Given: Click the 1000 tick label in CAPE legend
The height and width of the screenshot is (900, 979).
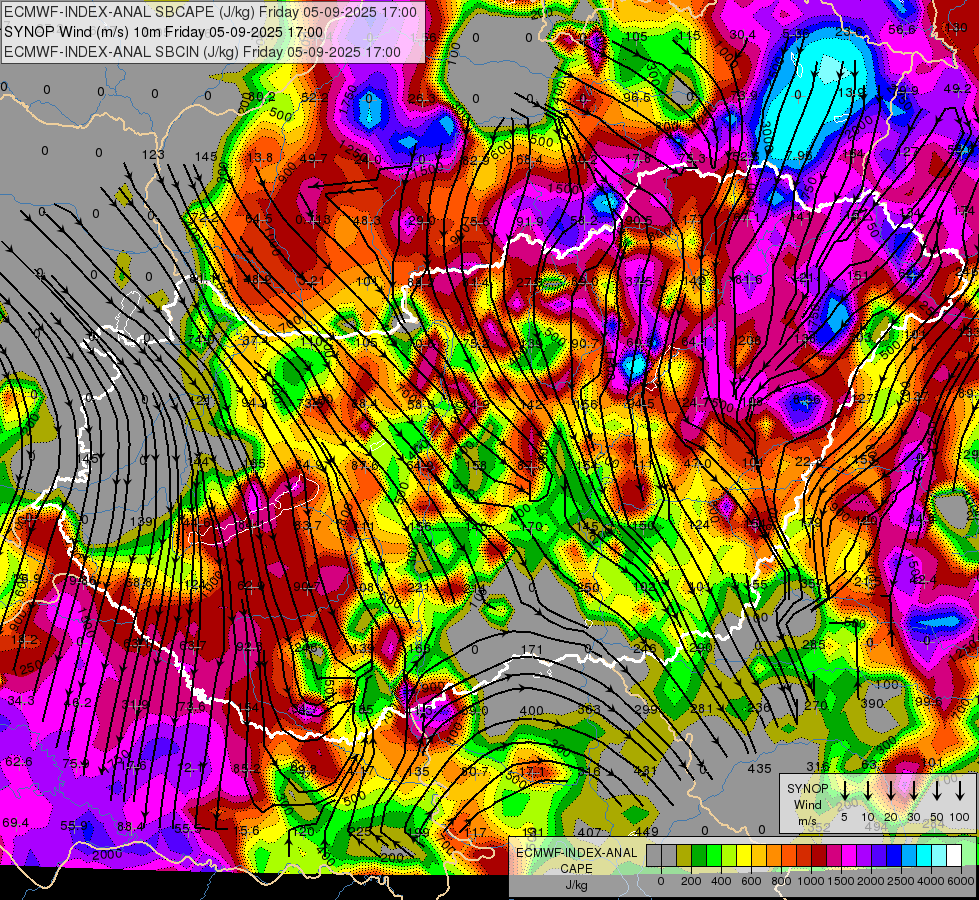Looking at the screenshot, I should [x=811, y=881].
